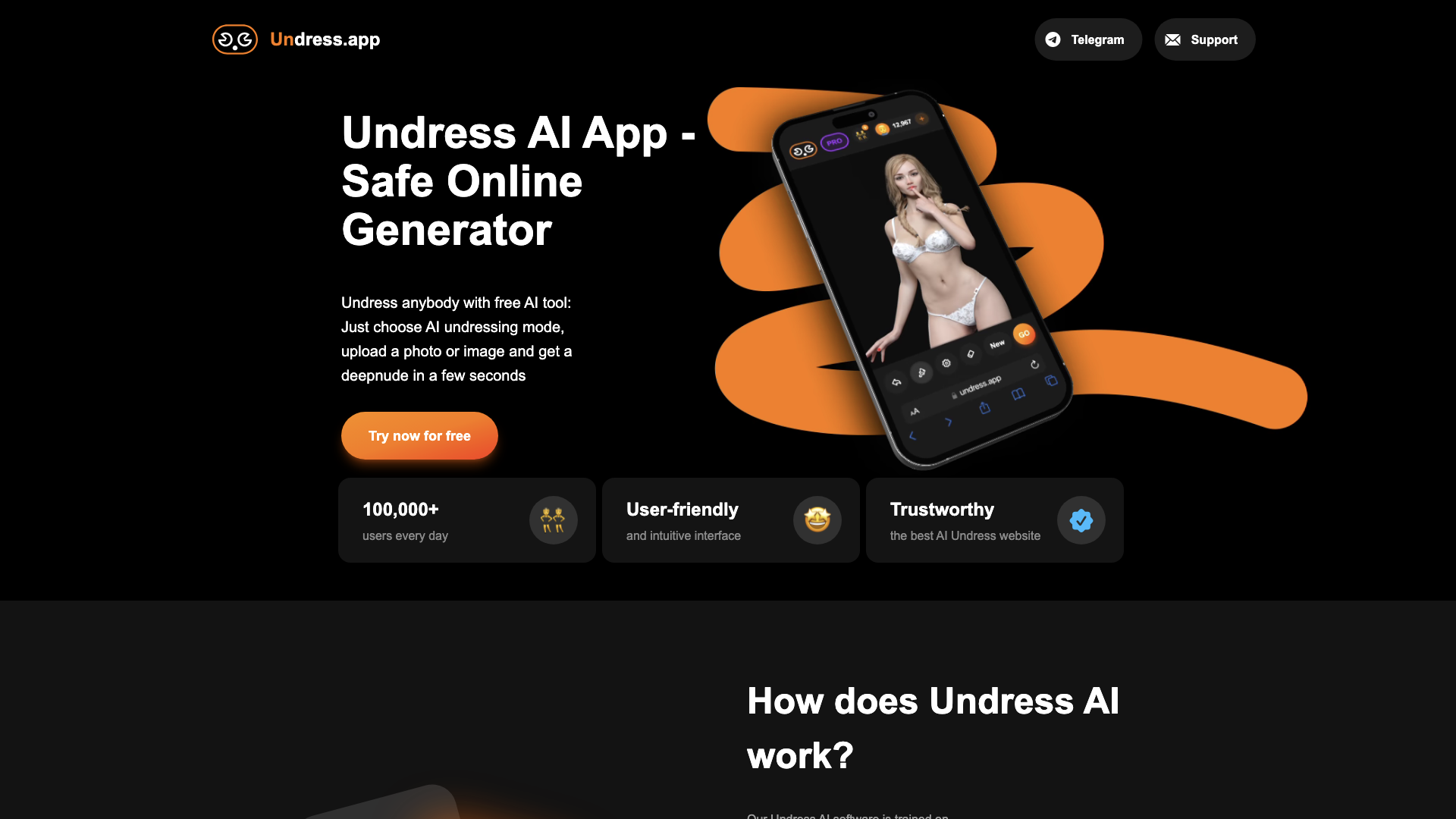The width and height of the screenshot is (1456, 819).
Task: Click the Telegram text label link
Action: 1097,39
